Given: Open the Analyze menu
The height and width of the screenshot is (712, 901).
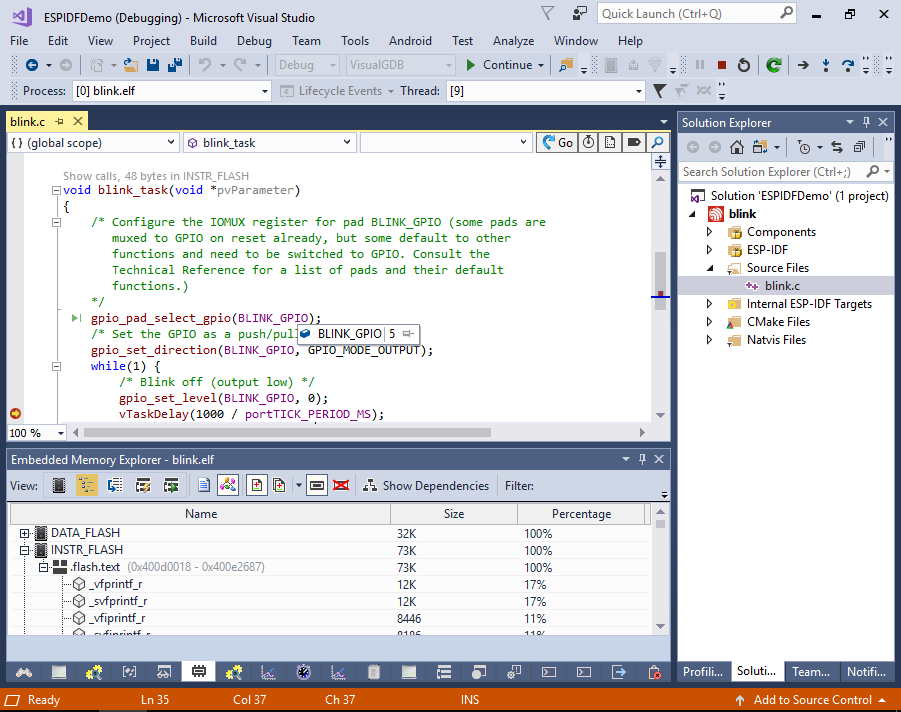Looking at the screenshot, I should [x=513, y=41].
